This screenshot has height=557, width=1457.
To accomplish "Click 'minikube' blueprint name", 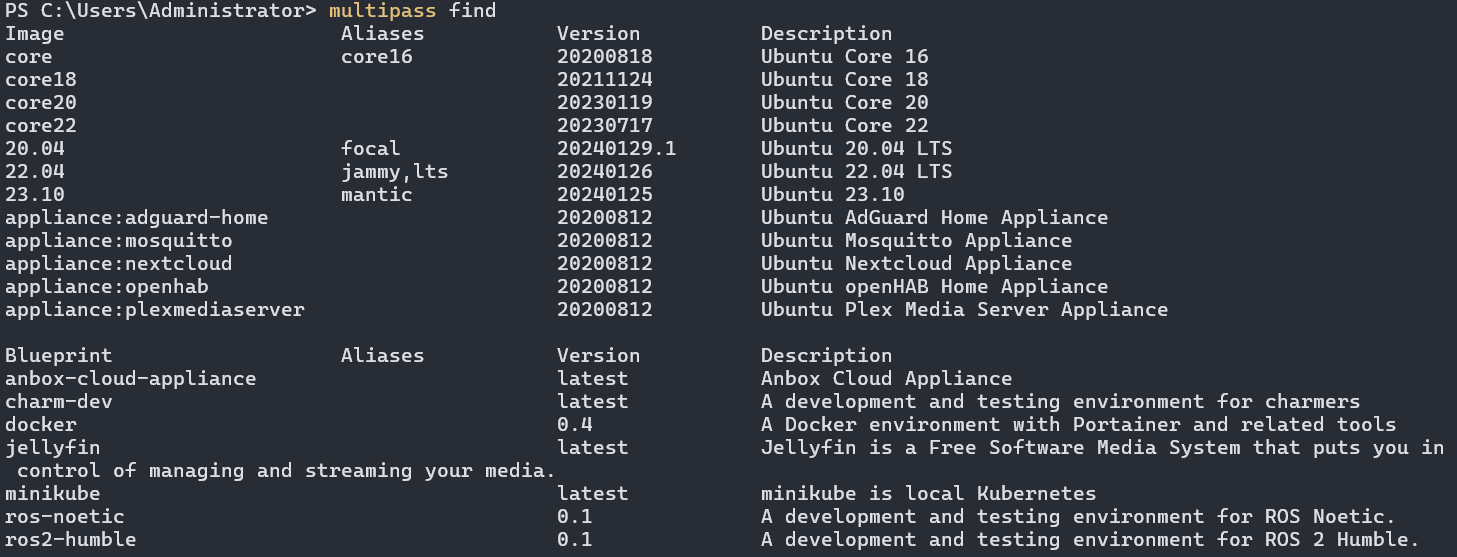I will 53,493.
